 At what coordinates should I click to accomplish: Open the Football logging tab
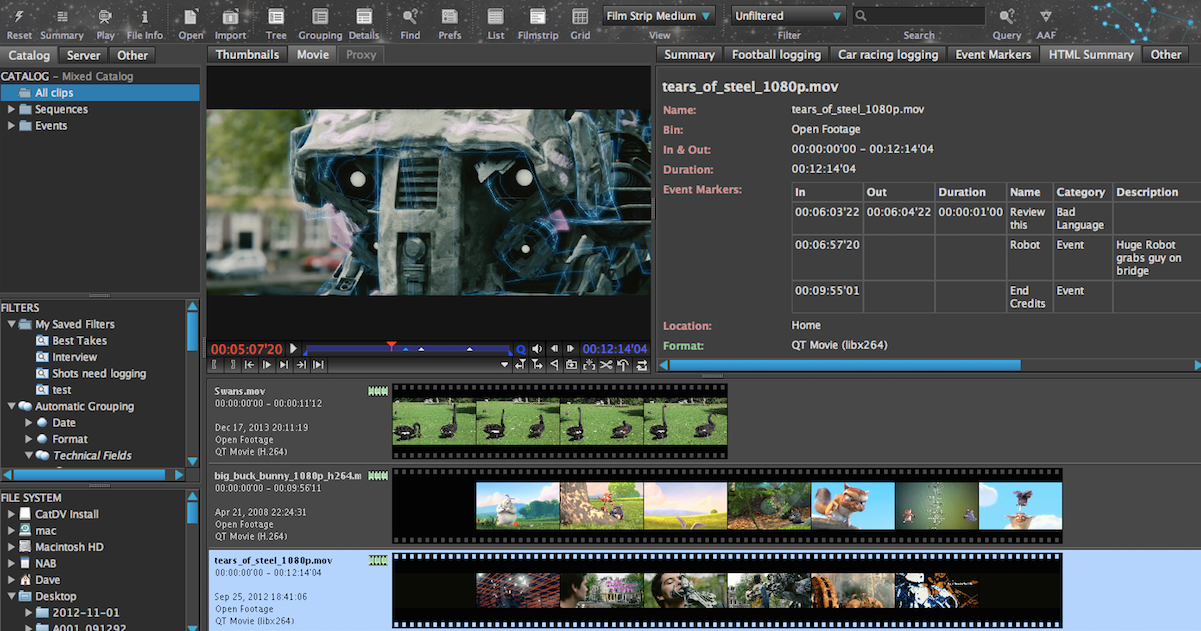coord(776,55)
